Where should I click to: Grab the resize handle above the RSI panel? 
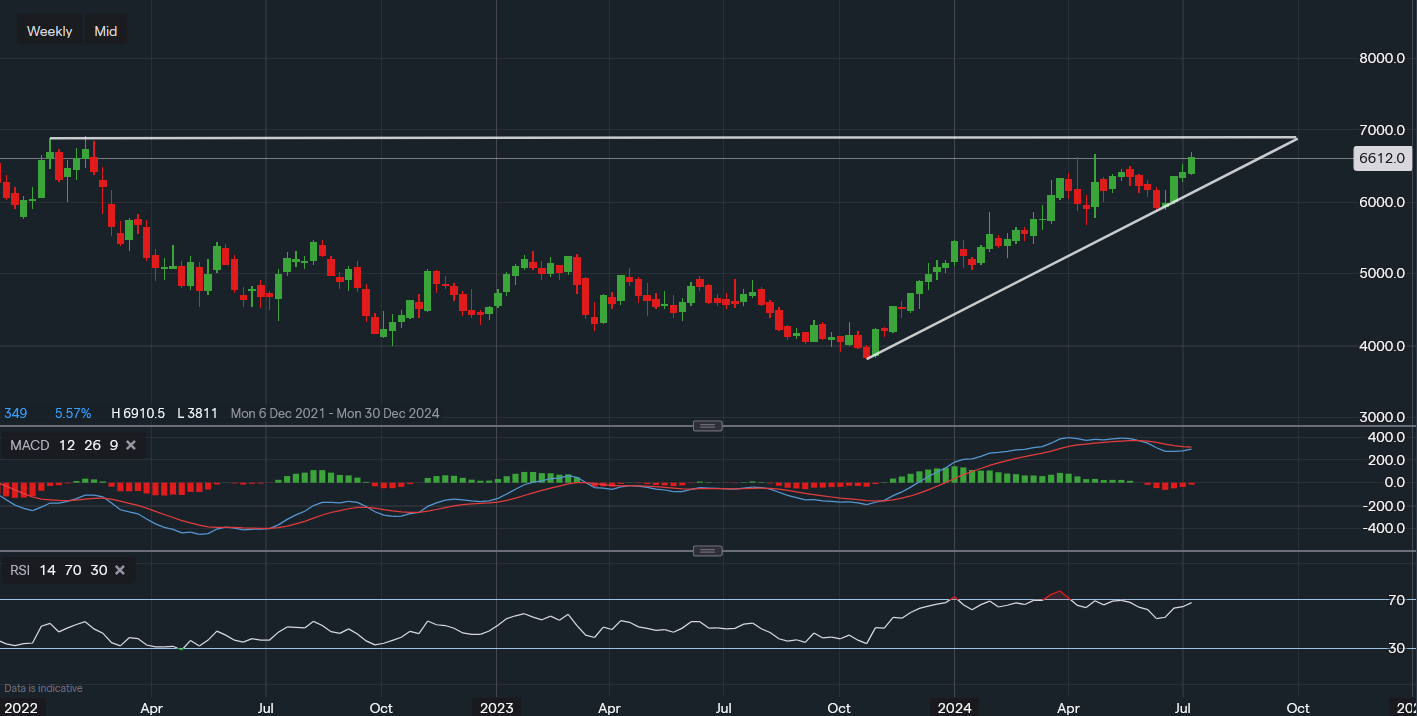(x=707, y=551)
